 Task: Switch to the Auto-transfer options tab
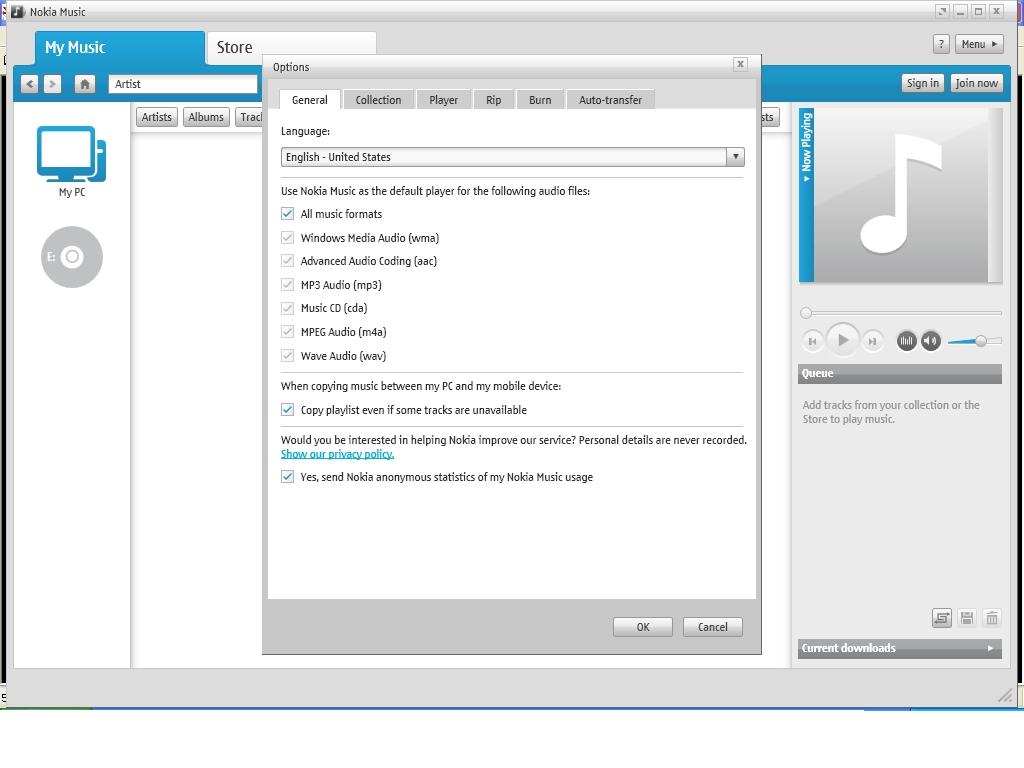click(x=610, y=99)
